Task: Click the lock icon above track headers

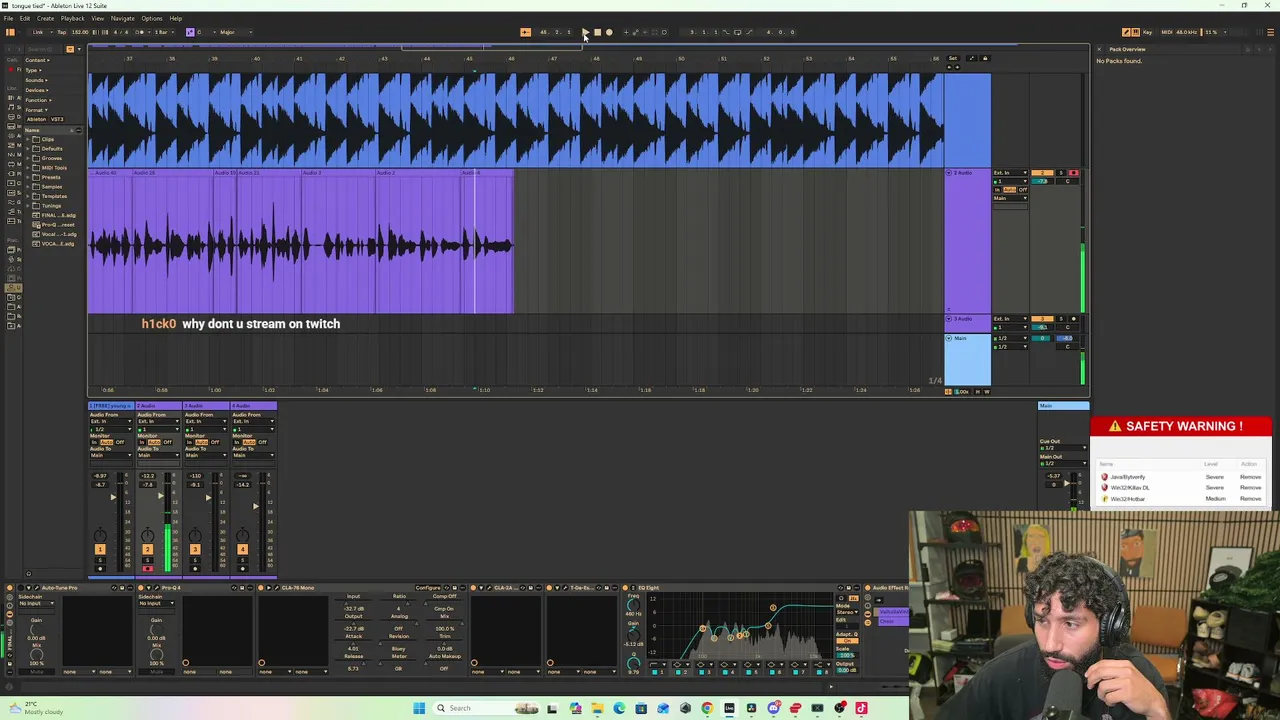Action: [984, 58]
